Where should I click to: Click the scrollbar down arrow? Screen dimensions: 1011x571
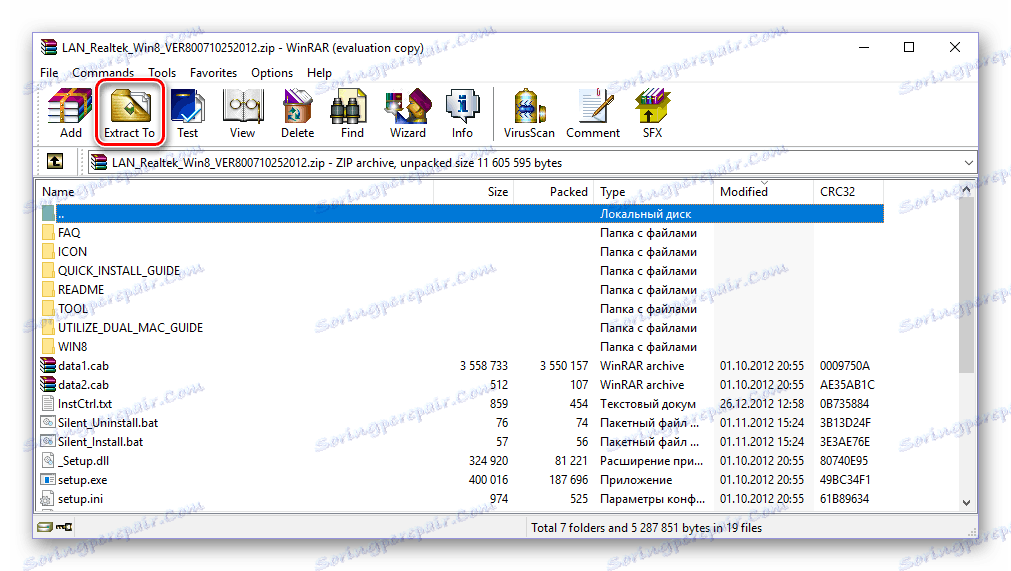coord(966,503)
